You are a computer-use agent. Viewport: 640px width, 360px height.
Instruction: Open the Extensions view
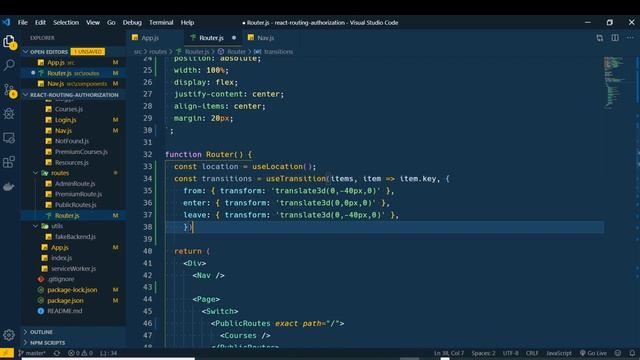pos(9,162)
